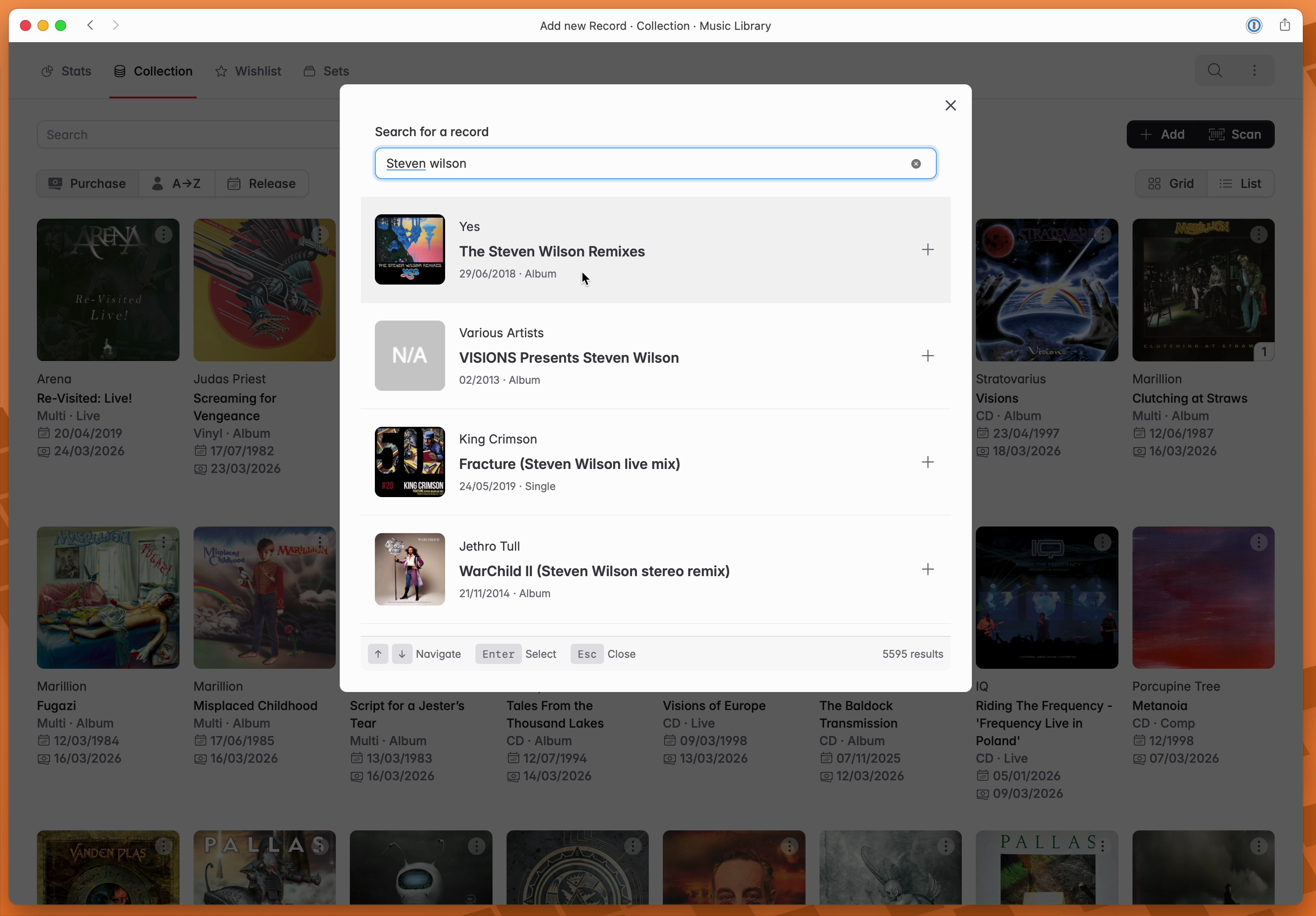Open the Arena Re-Visited: Live! album cover
Viewport: 1316px width, 916px height.
click(x=108, y=290)
